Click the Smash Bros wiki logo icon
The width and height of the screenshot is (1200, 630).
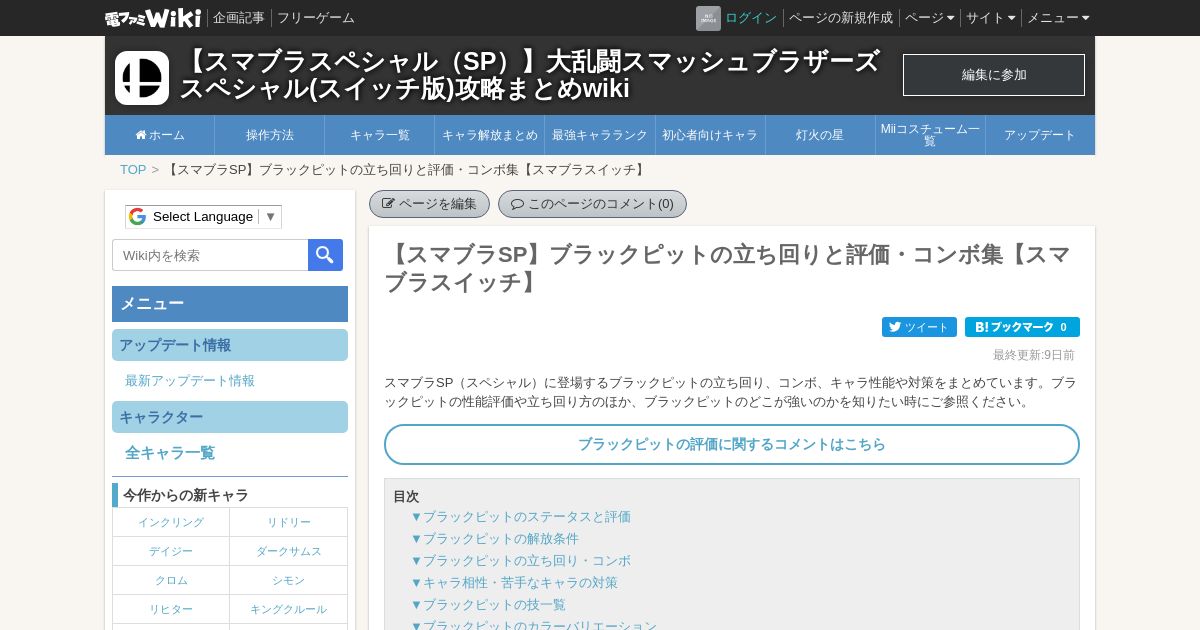pos(142,78)
